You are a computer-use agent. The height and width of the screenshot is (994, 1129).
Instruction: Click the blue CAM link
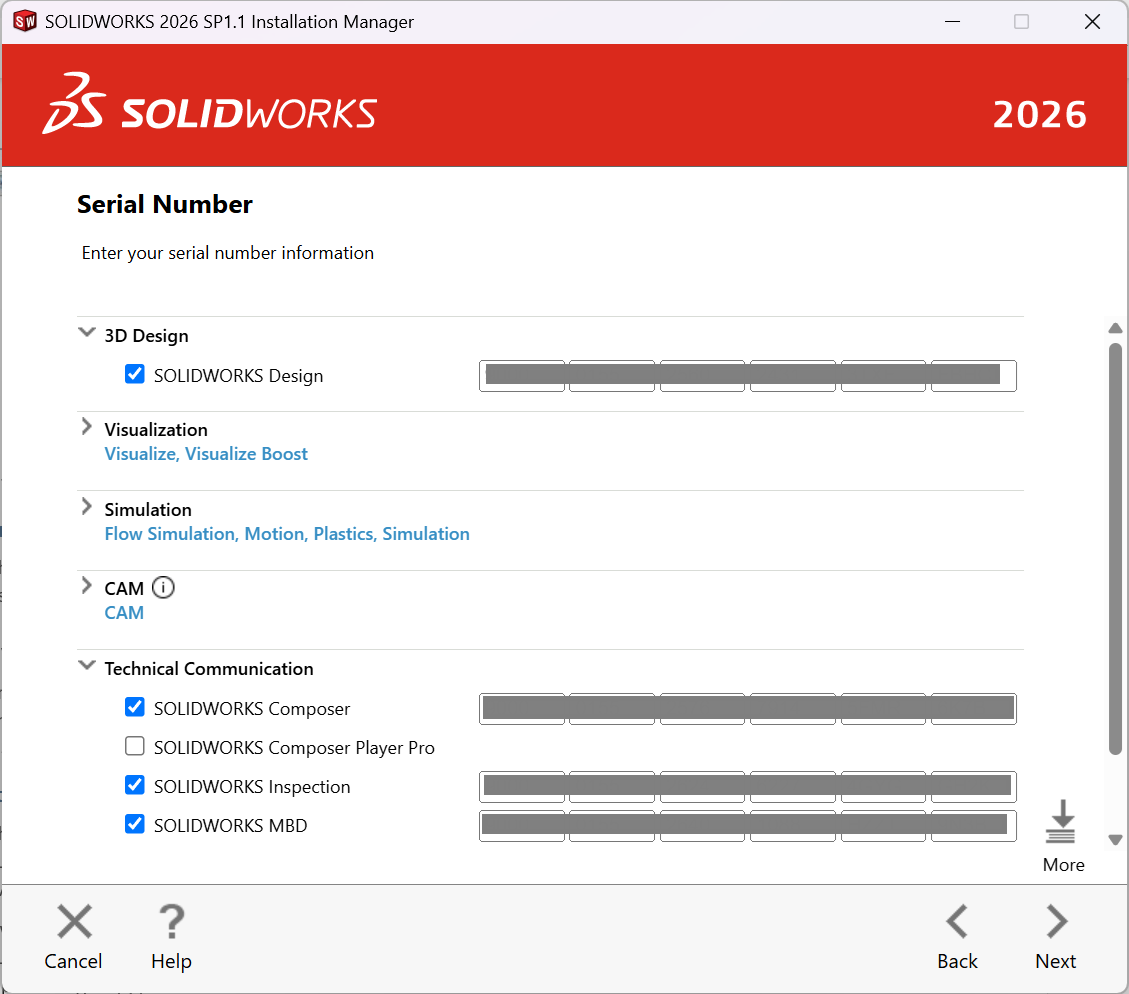click(124, 613)
